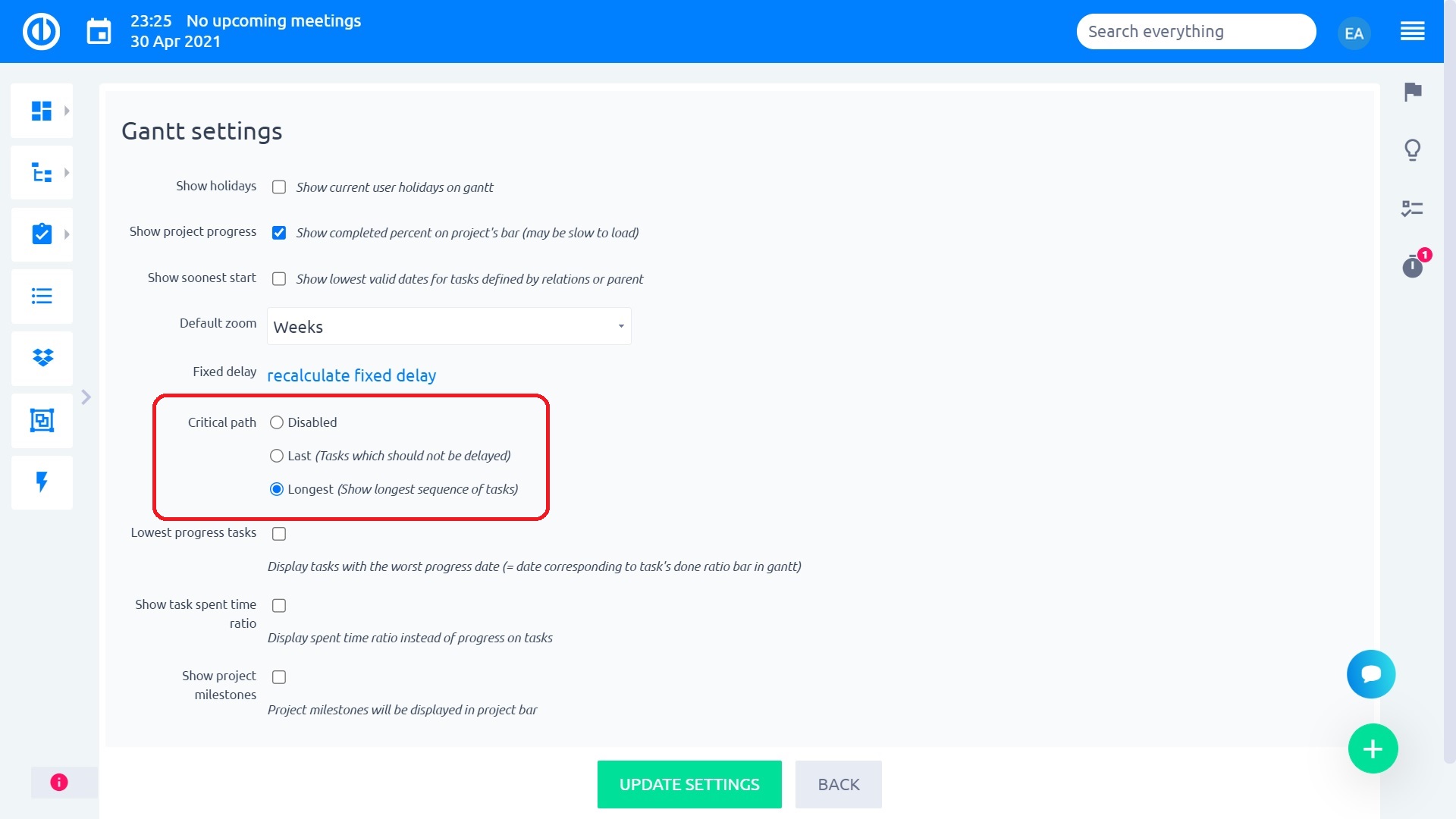
Task: Click the Search everything field
Action: click(x=1196, y=32)
